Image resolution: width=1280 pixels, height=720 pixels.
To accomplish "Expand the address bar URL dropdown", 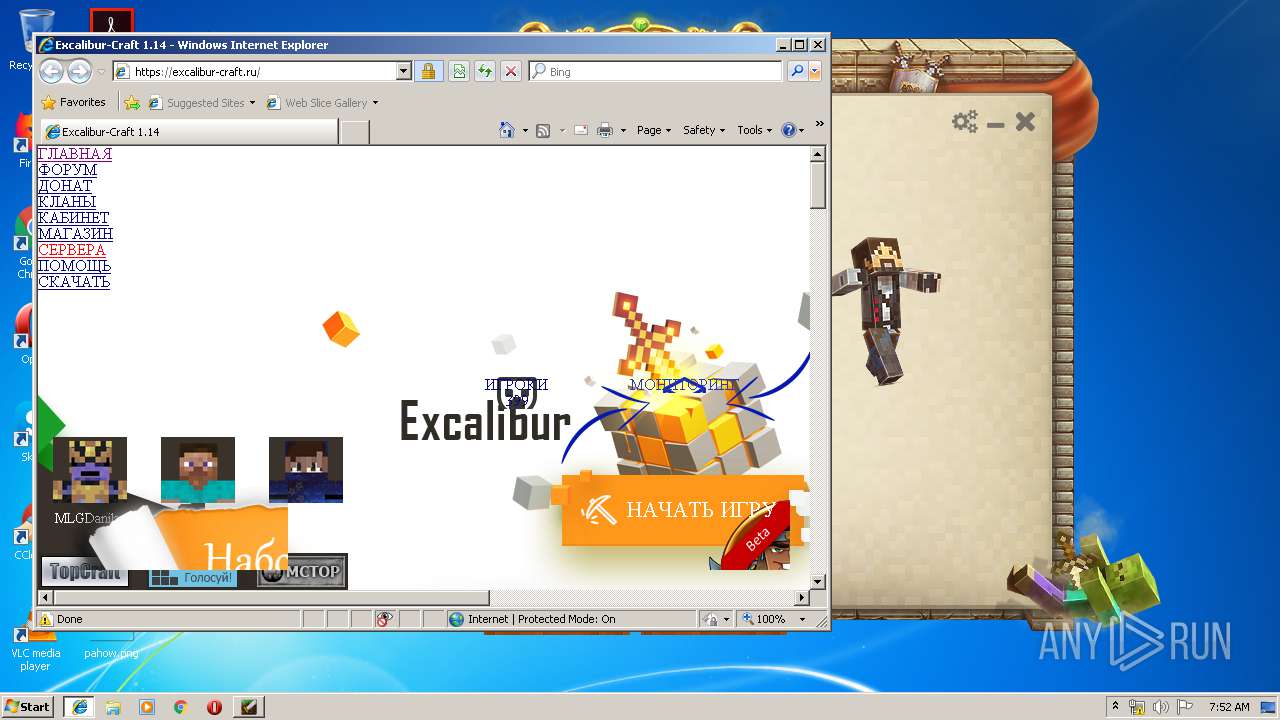I will coord(404,71).
